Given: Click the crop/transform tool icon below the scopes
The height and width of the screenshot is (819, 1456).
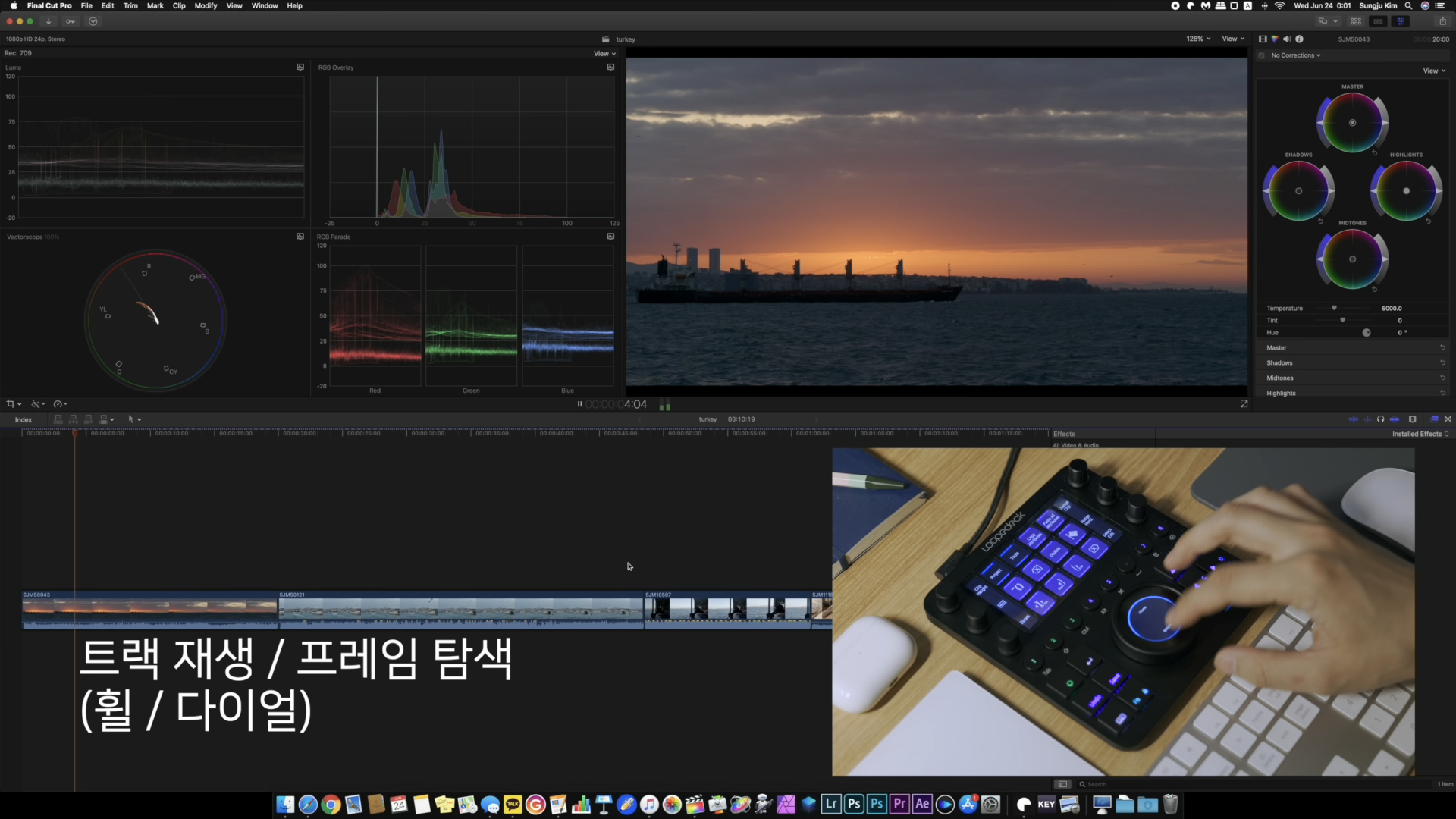Looking at the screenshot, I should [11, 404].
